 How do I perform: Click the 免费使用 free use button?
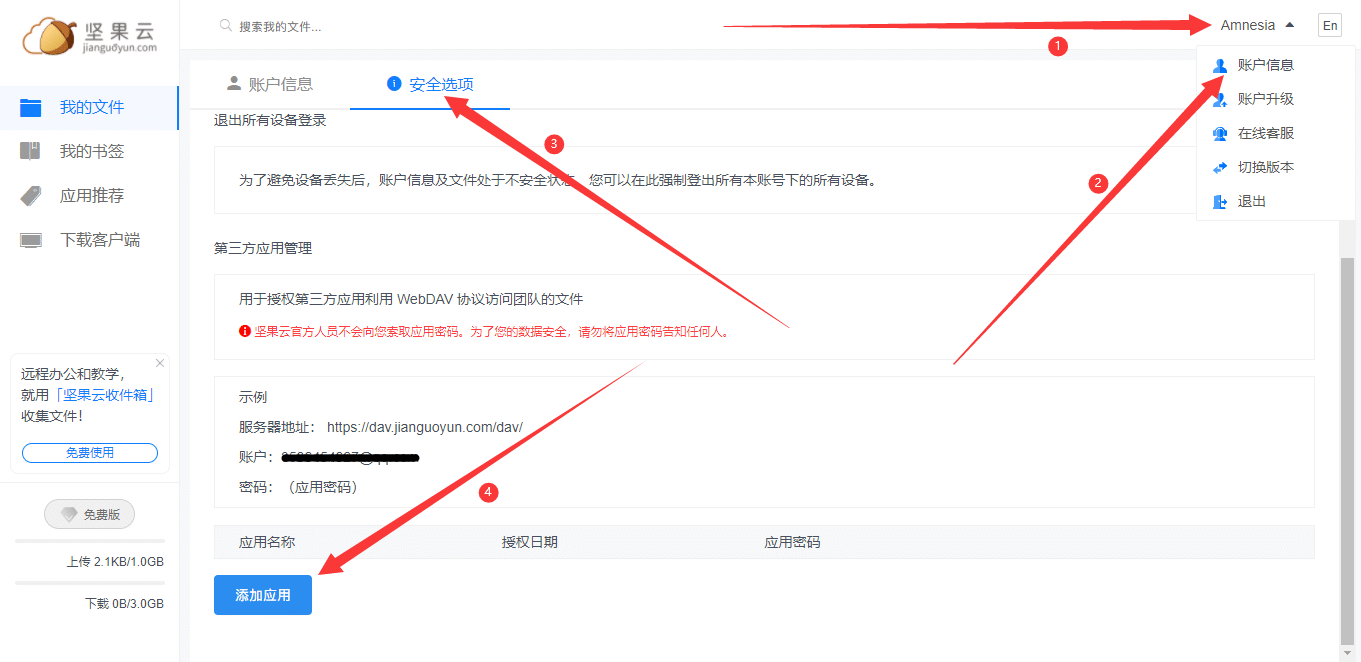88,452
